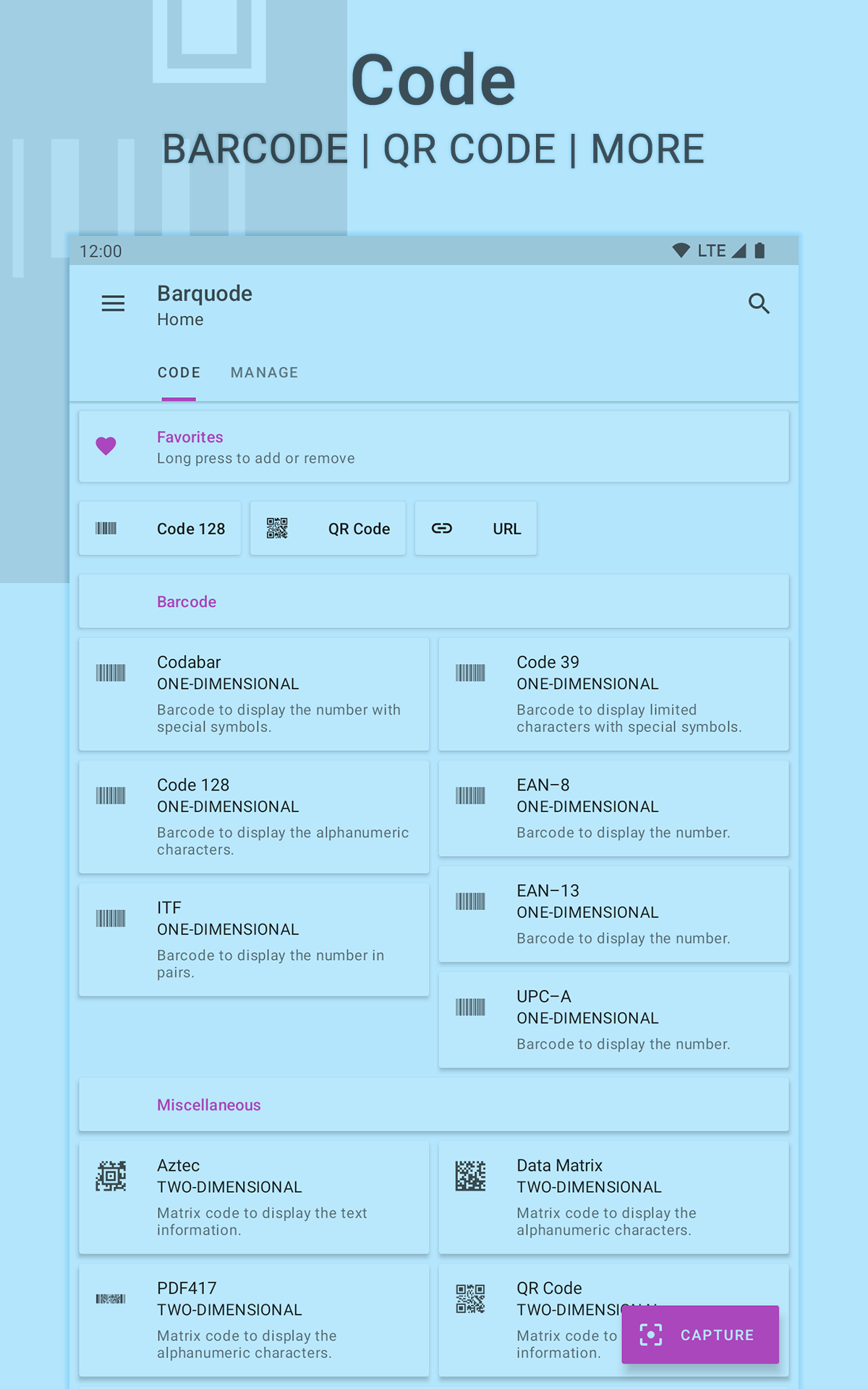
Task: Tap the UPC-A barcode icon
Action: coord(470,1007)
